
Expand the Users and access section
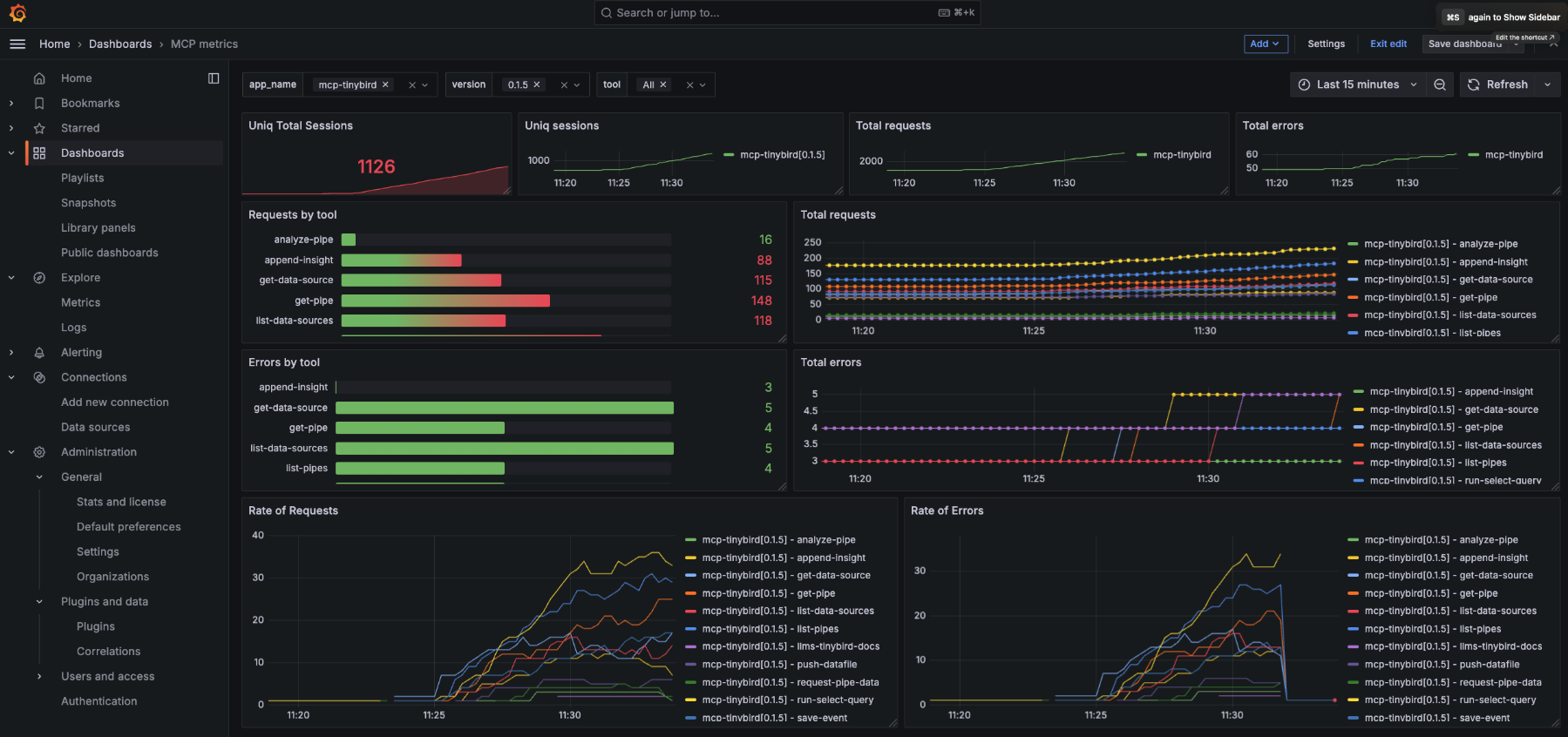pyautogui.click(x=39, y=677)
